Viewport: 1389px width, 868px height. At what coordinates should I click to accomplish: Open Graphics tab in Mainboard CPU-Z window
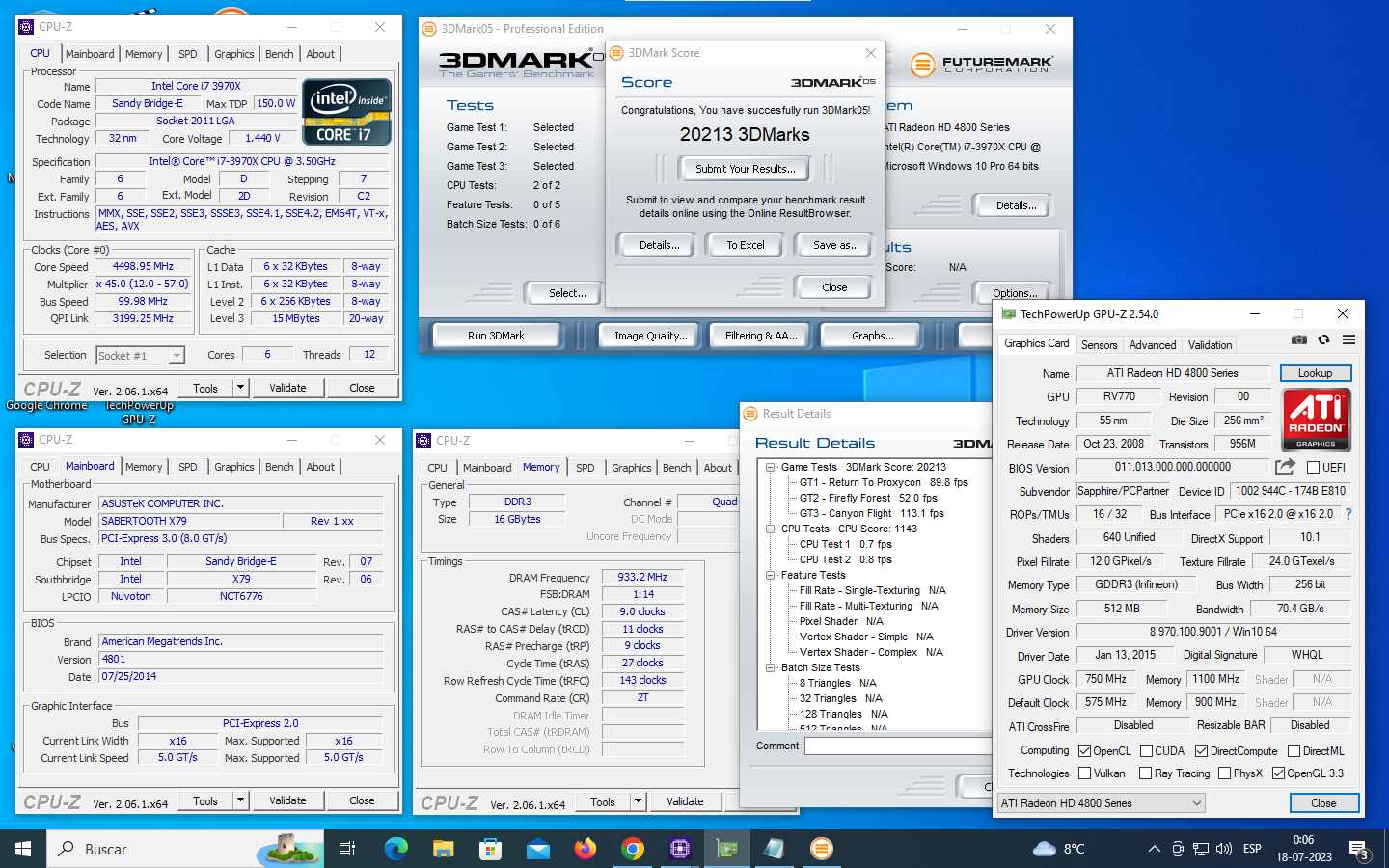click(x=234, y=467)
